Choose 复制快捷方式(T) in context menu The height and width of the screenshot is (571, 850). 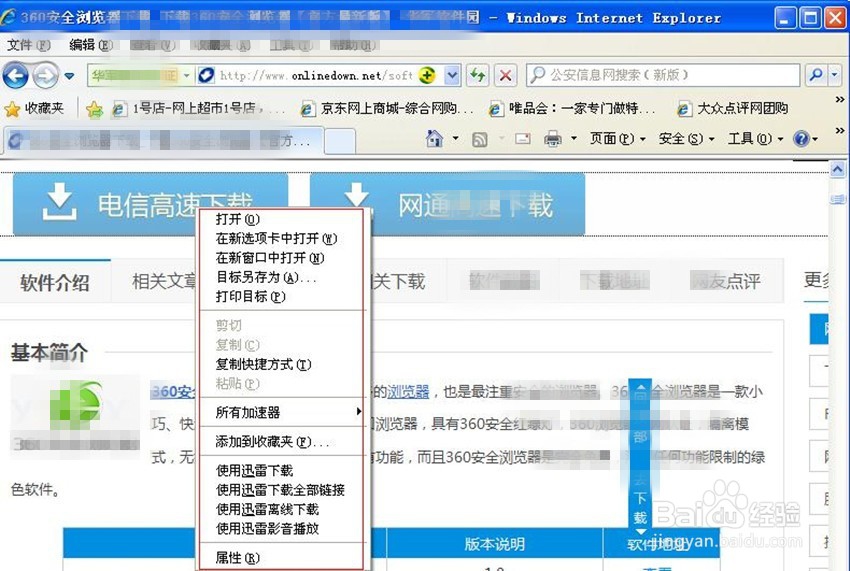point(281,364)
